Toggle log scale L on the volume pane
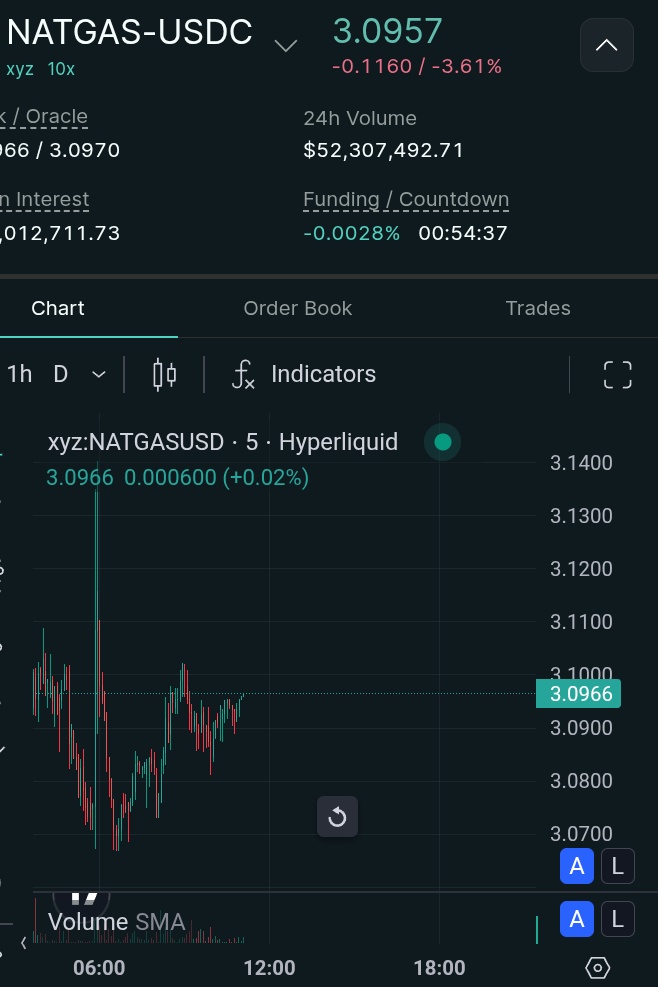 coord(618,920)
